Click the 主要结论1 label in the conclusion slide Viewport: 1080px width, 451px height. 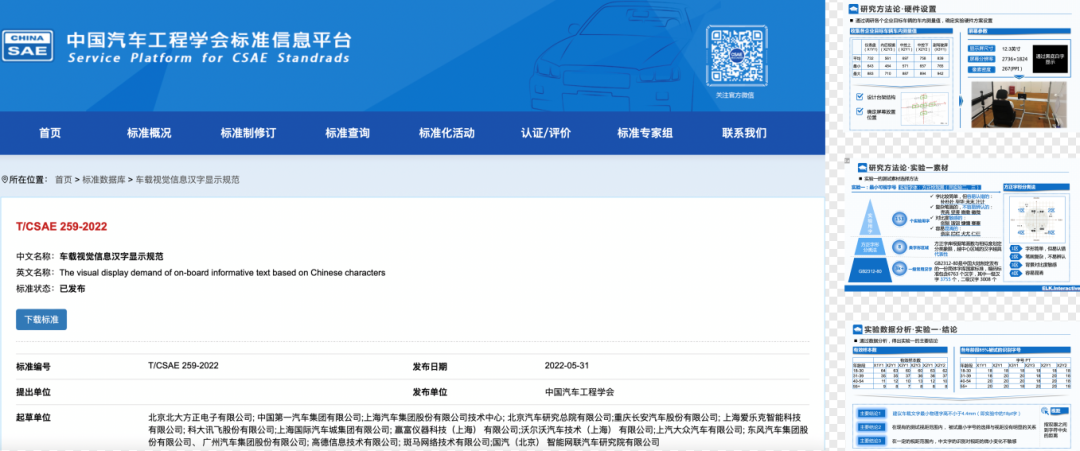coord(869,413)
